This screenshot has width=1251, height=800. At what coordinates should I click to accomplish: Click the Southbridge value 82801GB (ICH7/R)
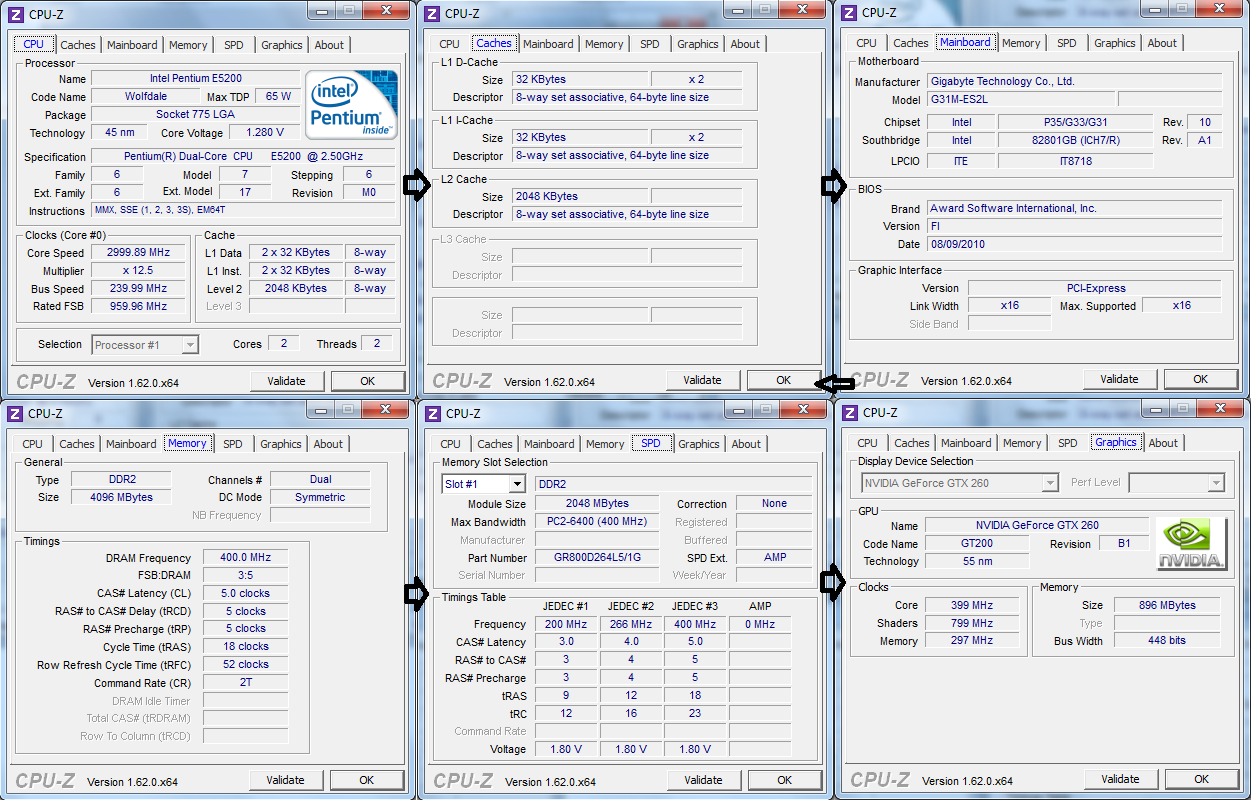click(1075, 141)
